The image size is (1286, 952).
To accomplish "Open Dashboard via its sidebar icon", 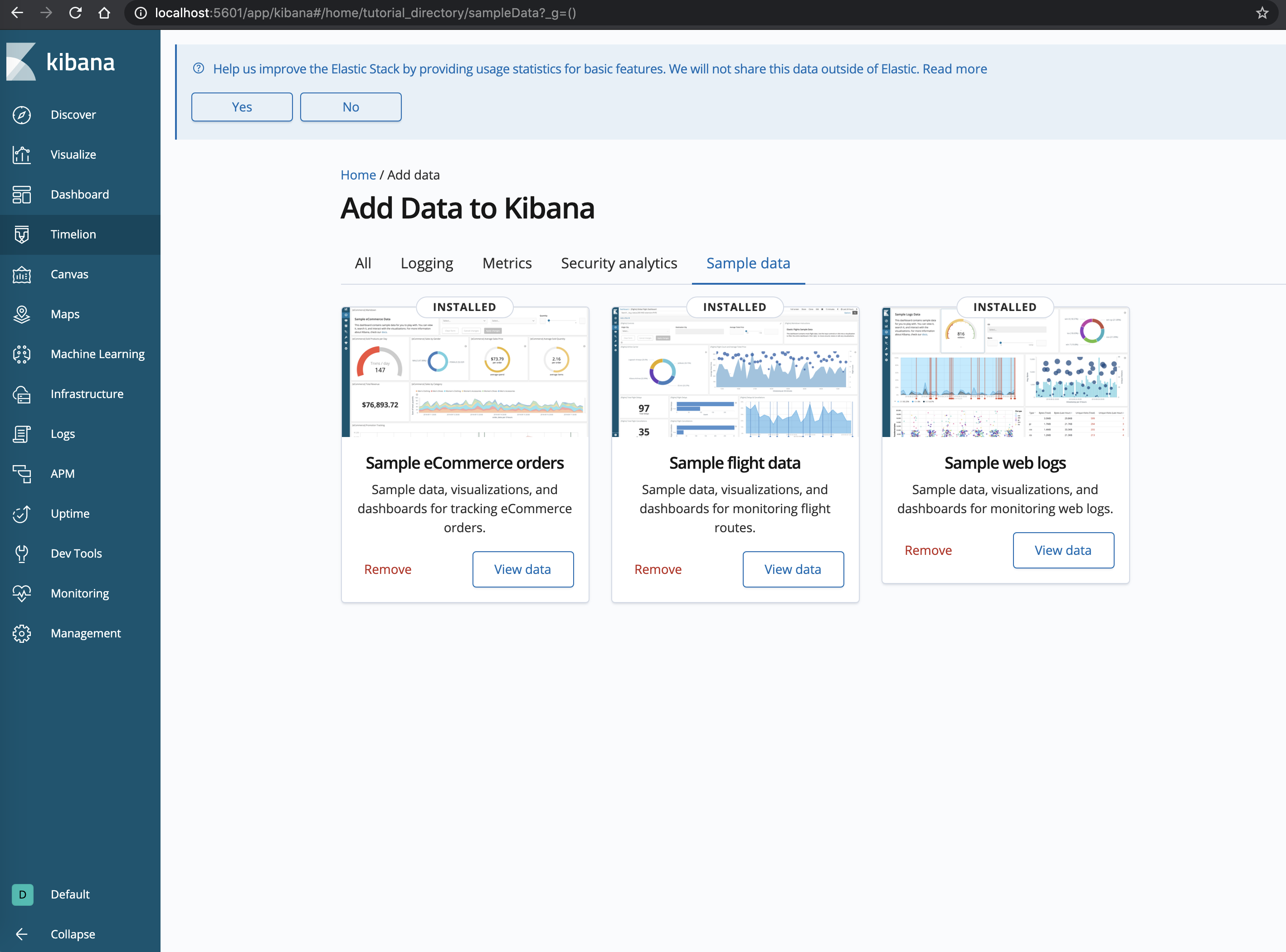I will click(22, 194).
